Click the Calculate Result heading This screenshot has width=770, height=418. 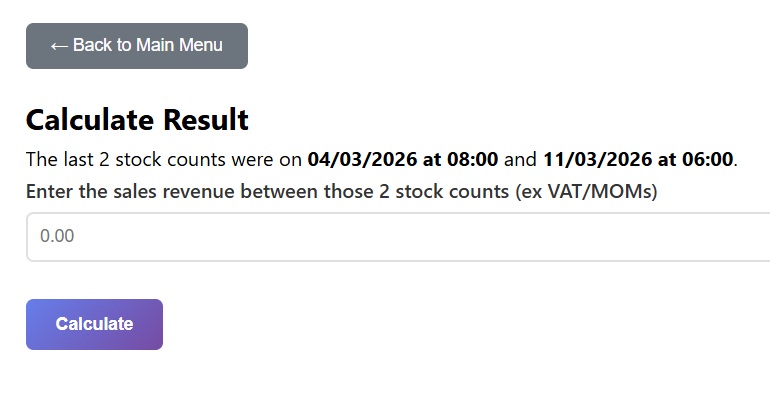(137, 120)
